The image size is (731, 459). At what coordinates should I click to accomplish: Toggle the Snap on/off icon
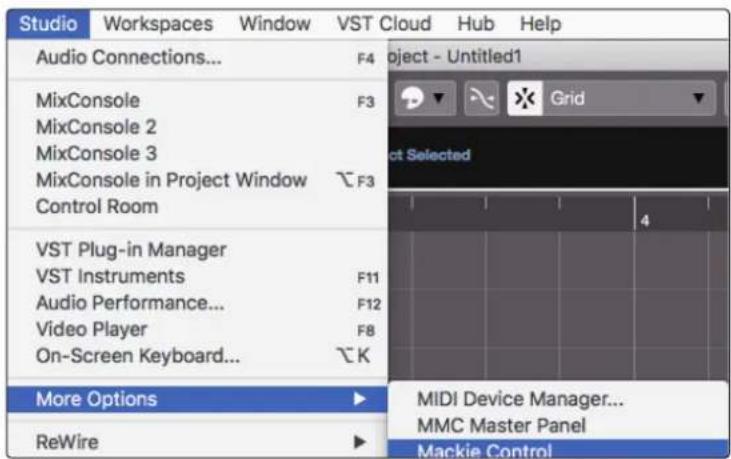pos(525,98)
